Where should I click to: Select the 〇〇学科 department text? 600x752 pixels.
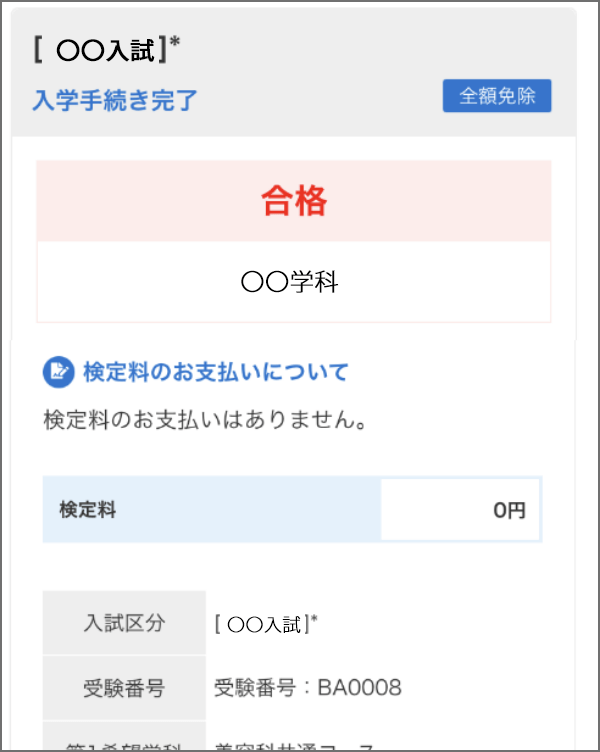[290, 283]
